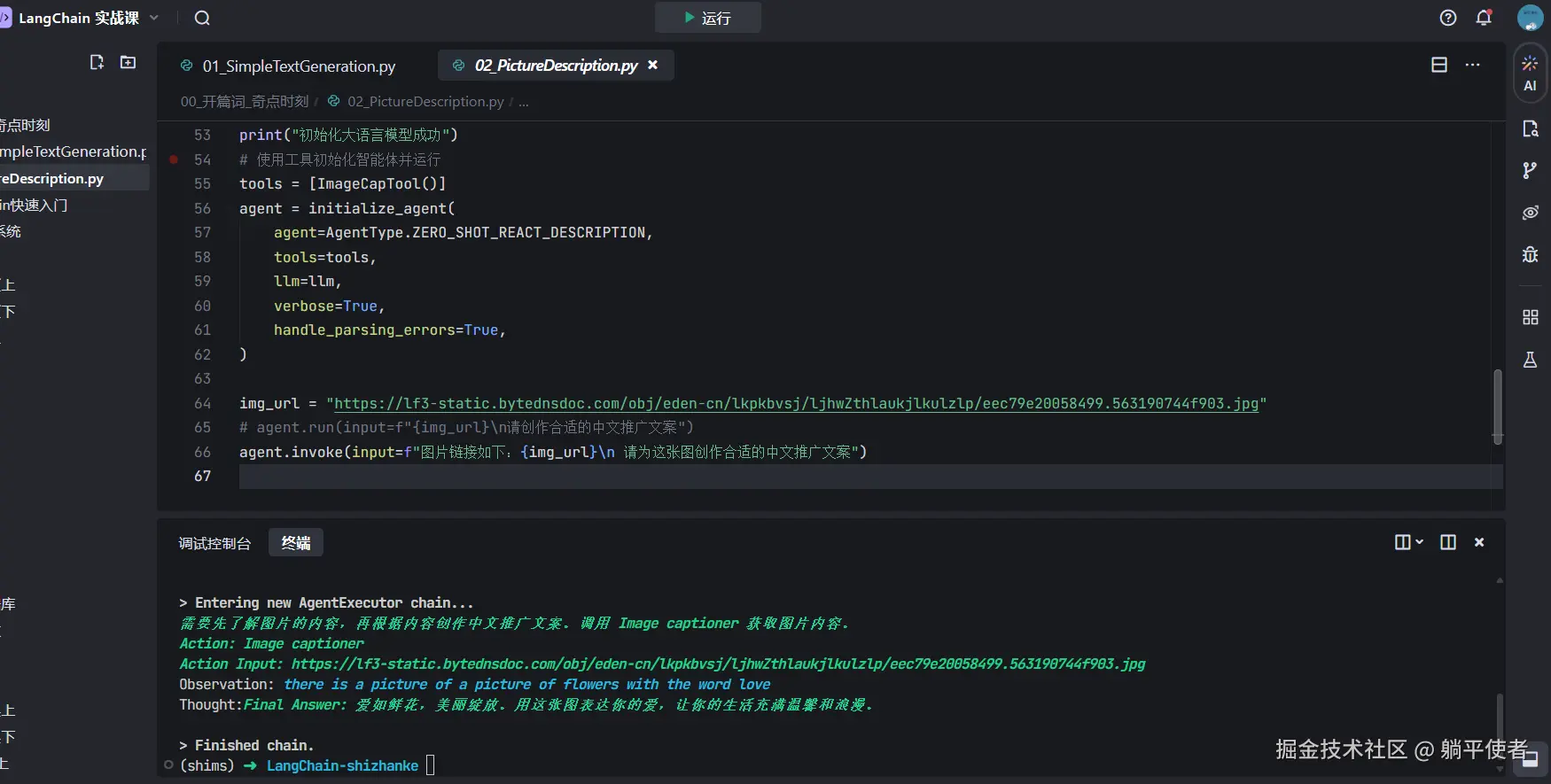This screenshot has width=1551, height=784.
Task: Toggle the preview eye icon in sidebar
Action: click(x=1530, y=213)
